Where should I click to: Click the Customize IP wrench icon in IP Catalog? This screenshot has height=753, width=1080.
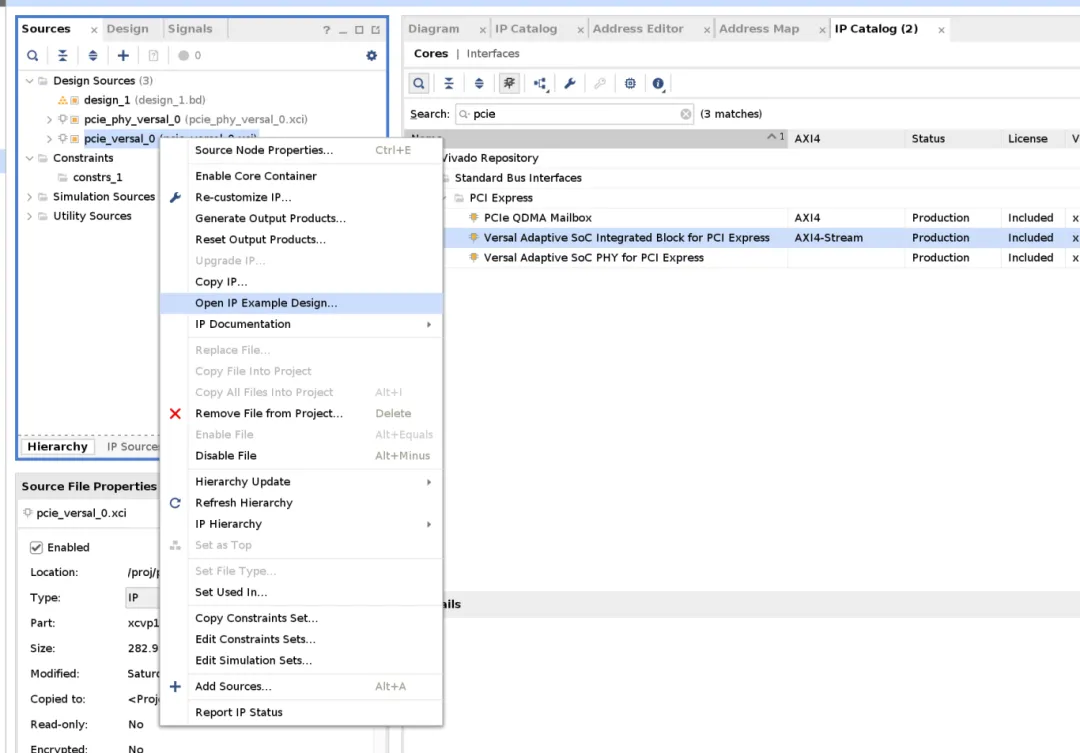(x=569, y=84)
